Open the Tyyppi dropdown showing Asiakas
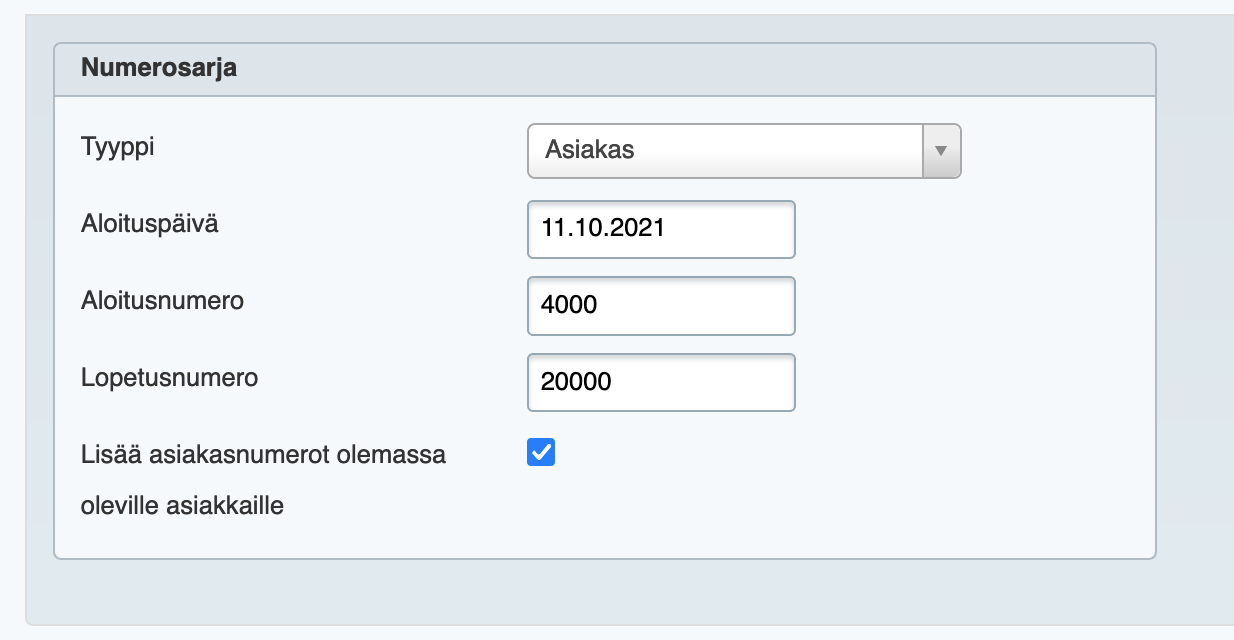The image size is (1234, 640). 744,151
